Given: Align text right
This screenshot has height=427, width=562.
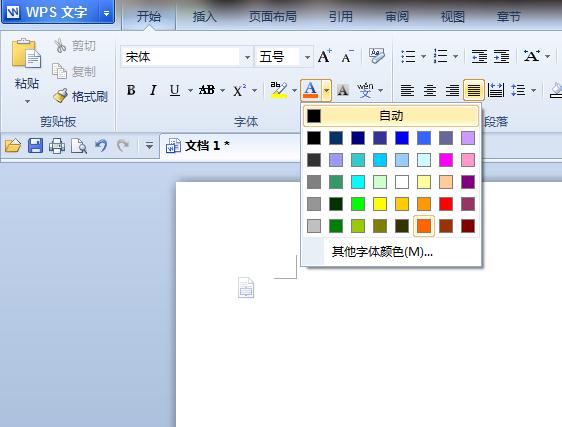Looking at the screenshot, I should [452, 90].
